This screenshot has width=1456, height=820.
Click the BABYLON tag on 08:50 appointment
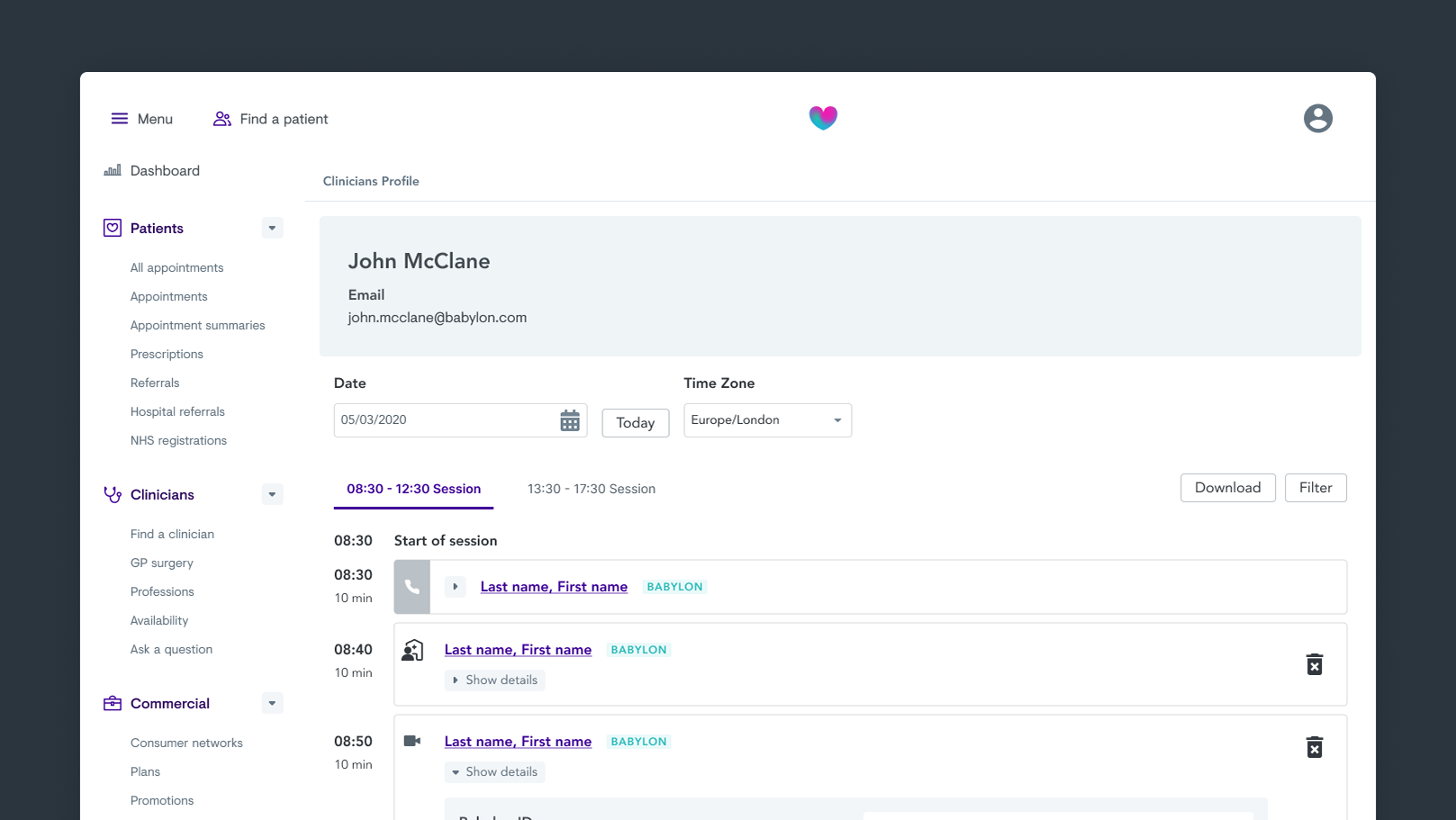(x=638, y=742)
